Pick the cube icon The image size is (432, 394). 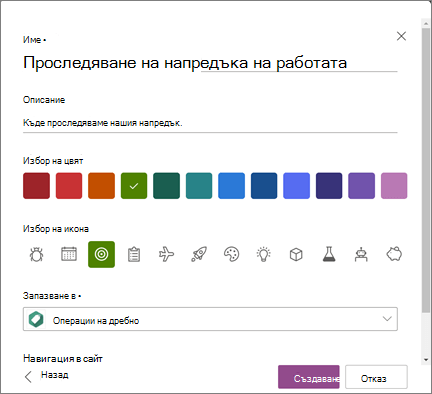coord(296,255)
